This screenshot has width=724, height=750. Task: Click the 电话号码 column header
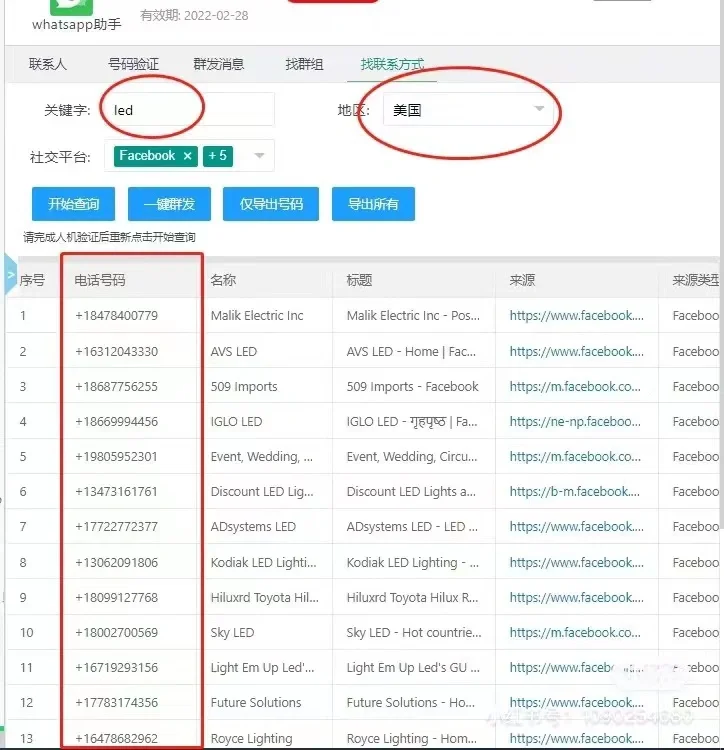[99, 280]
